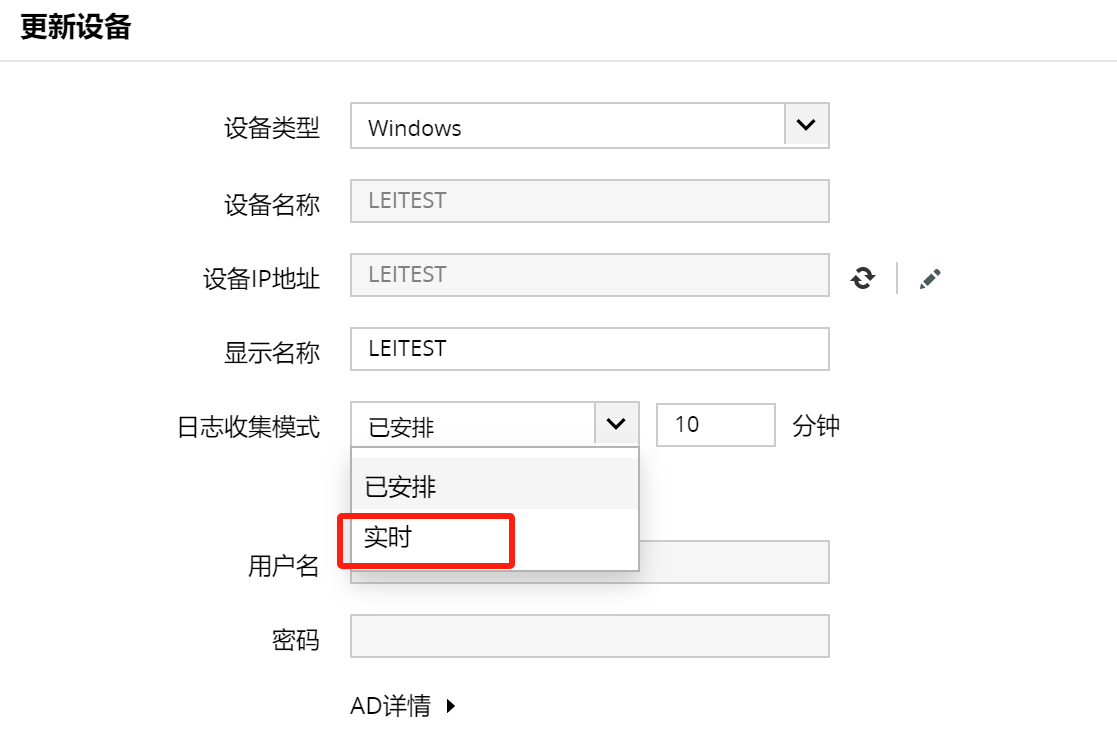Click the pencil edit icon near 设备IP地址
This screenshot has width=1117, height=755.
[929, 278]
